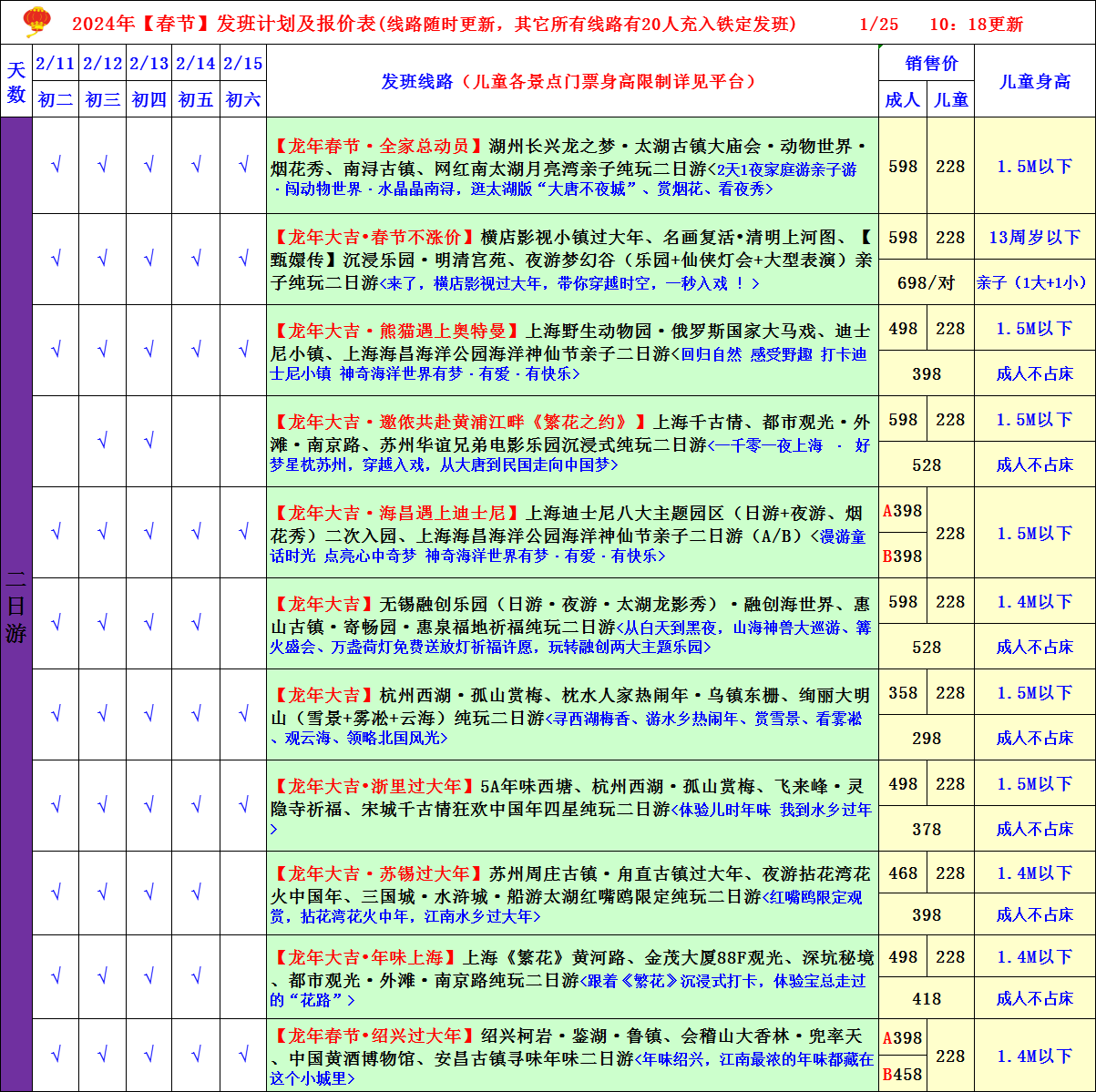Select the 2/13 date column header
Viewport: 1096px width, 1092px height.
pos(149,64)
